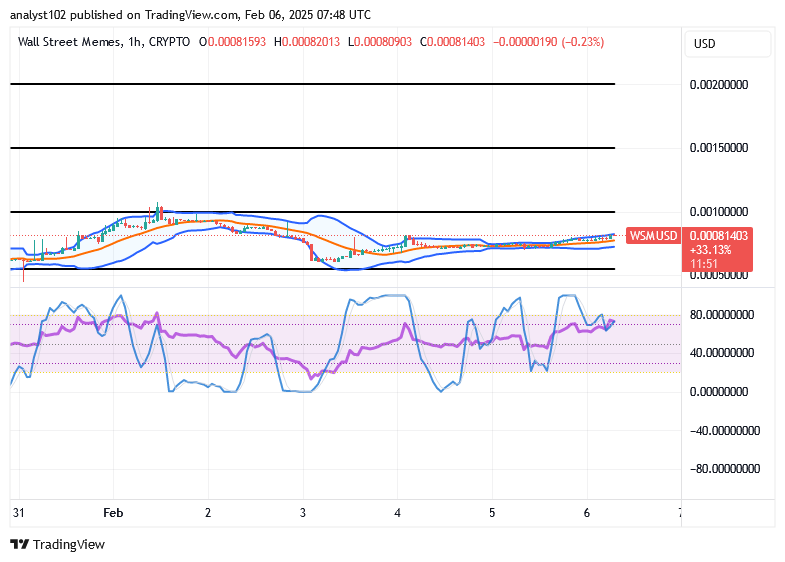Click the change percentage (−0.23%)
The width and height of the screenshot is (785, 562).
(583, 42)
